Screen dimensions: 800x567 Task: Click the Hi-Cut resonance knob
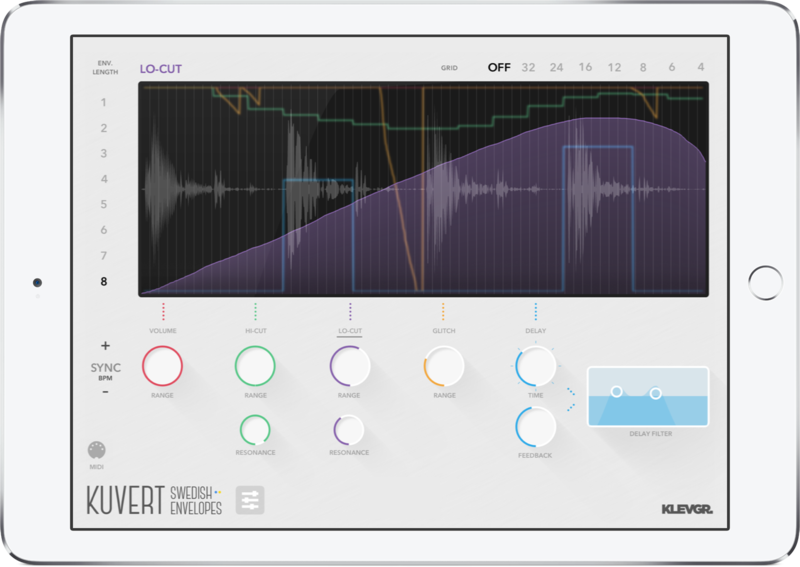pyautogui.click(x=255, y=429)
